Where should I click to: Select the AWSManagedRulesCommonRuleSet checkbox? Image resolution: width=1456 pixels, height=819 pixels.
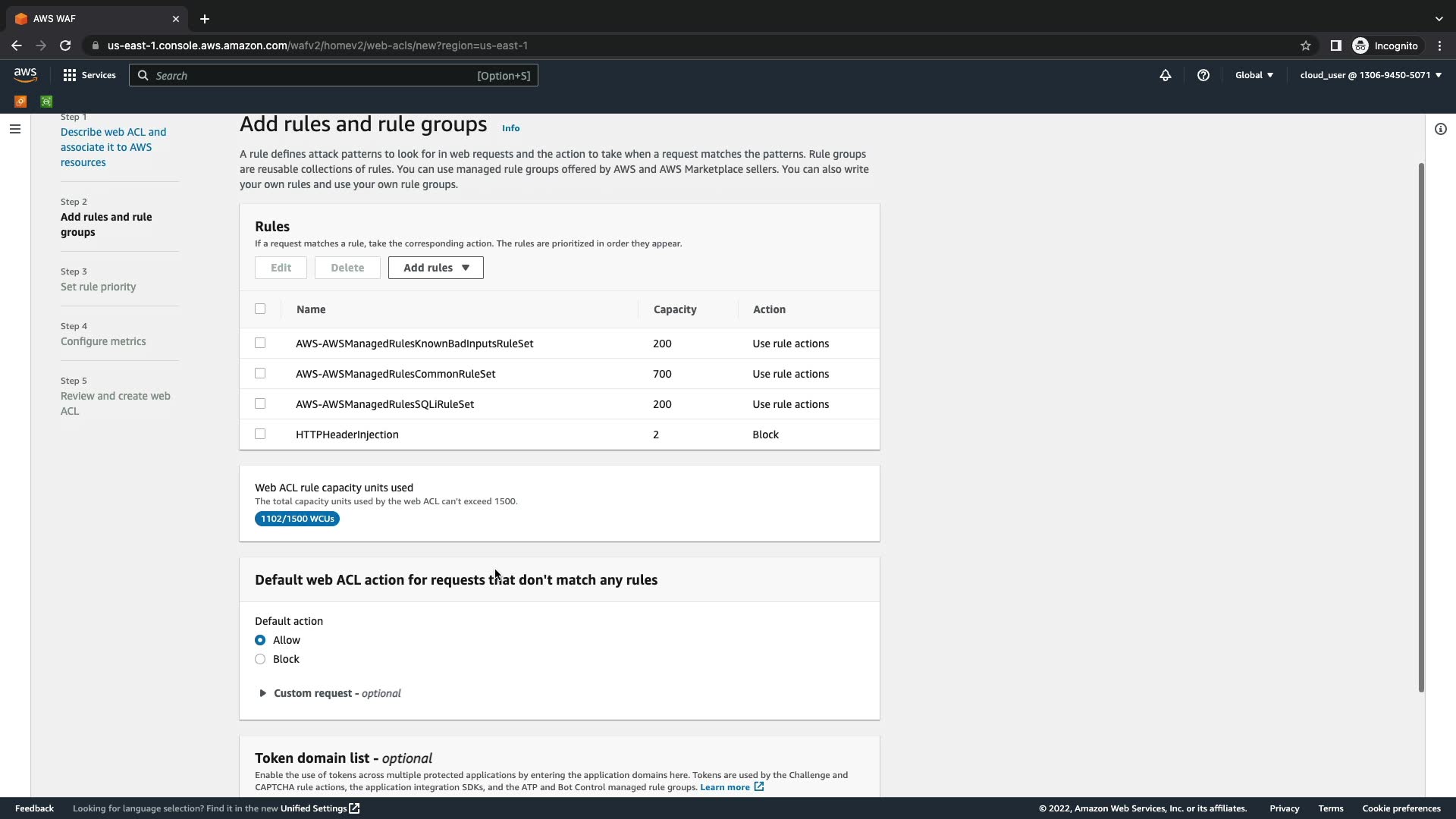click(260, 373)
